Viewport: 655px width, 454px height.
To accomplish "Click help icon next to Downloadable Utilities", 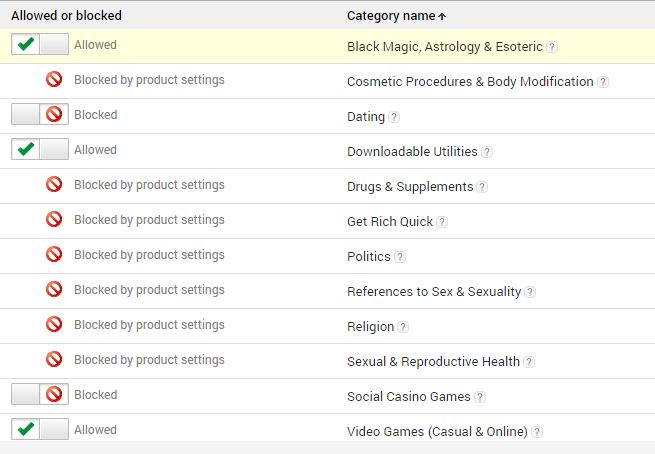I will pos(487,152).
